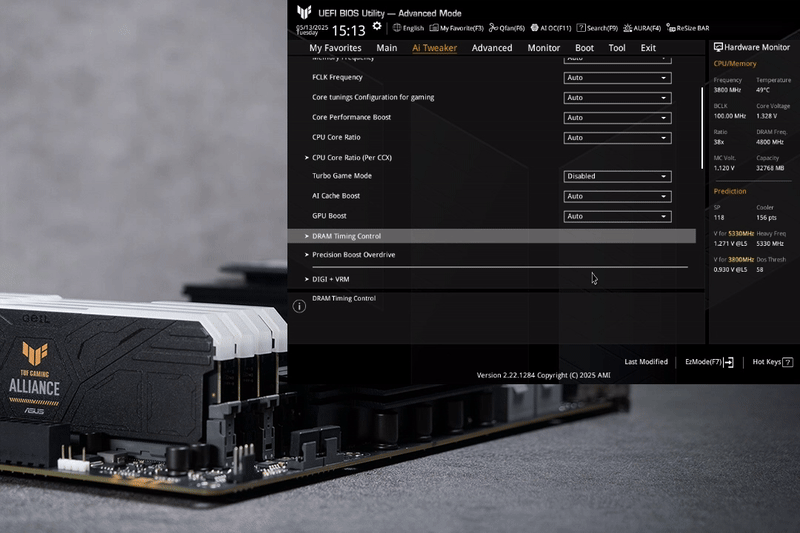Open the settings gear beside the clock
Image resolution: width=800 pixels, height=533 pixels.
(x=377, y=26)
